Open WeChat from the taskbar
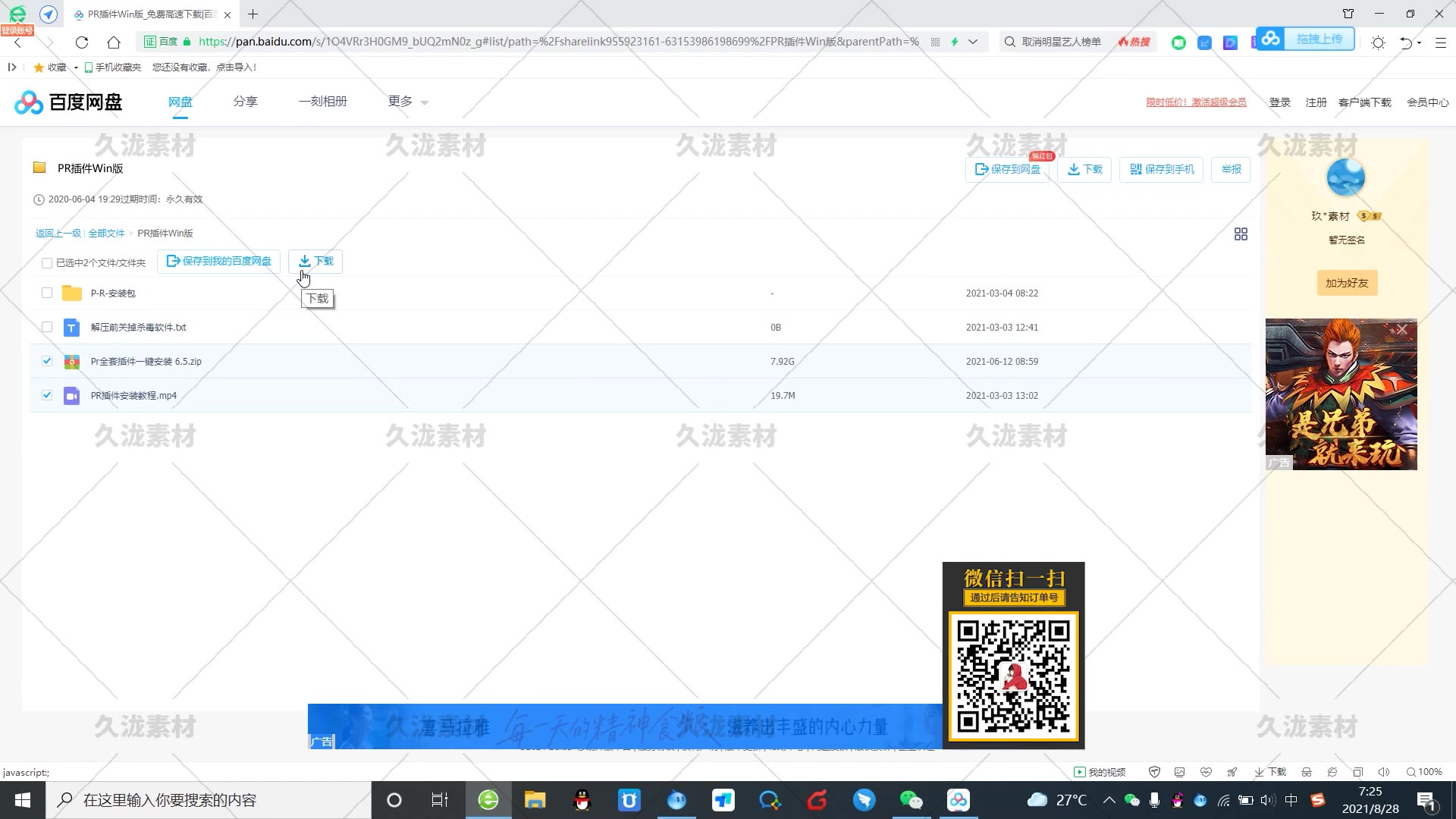This screenshot has width=1456, height=819. click(x=911, y=800)
